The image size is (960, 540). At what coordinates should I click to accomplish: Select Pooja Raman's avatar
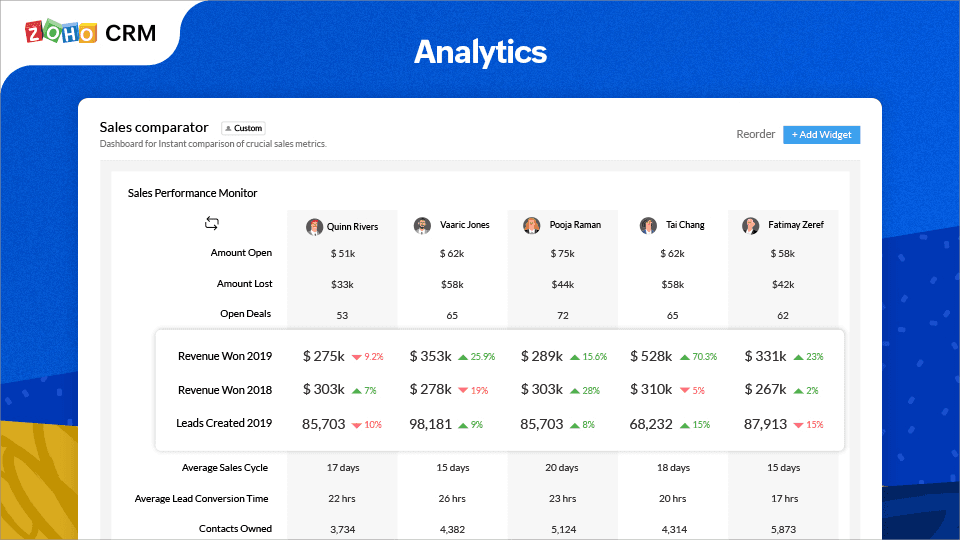[x=531, y=225]
